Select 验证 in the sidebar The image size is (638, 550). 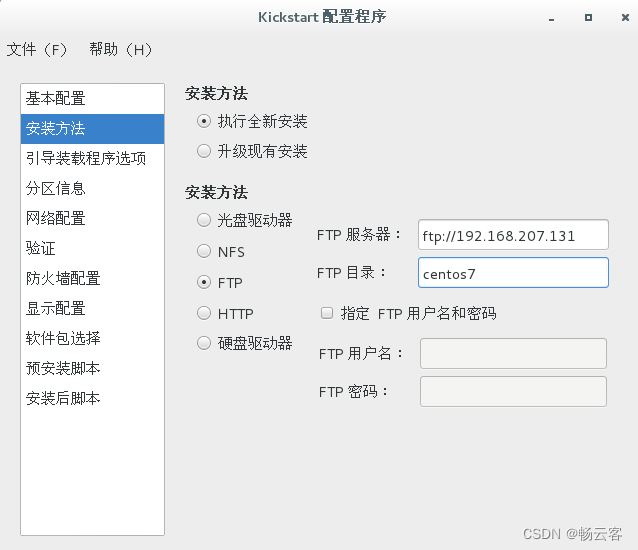pos(92,248)
